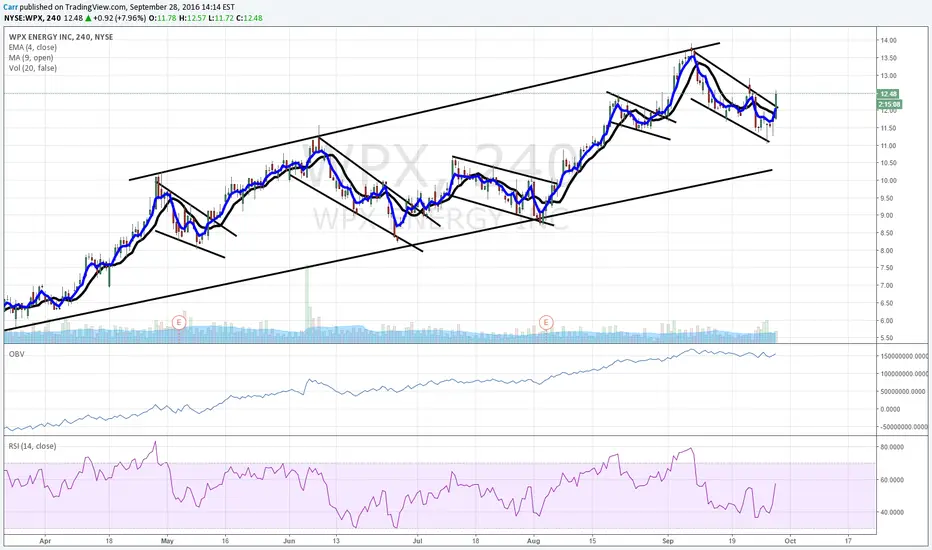932x550 pixels.
Task: Click the 13.50 price axis label
Action: pos(889,58)
